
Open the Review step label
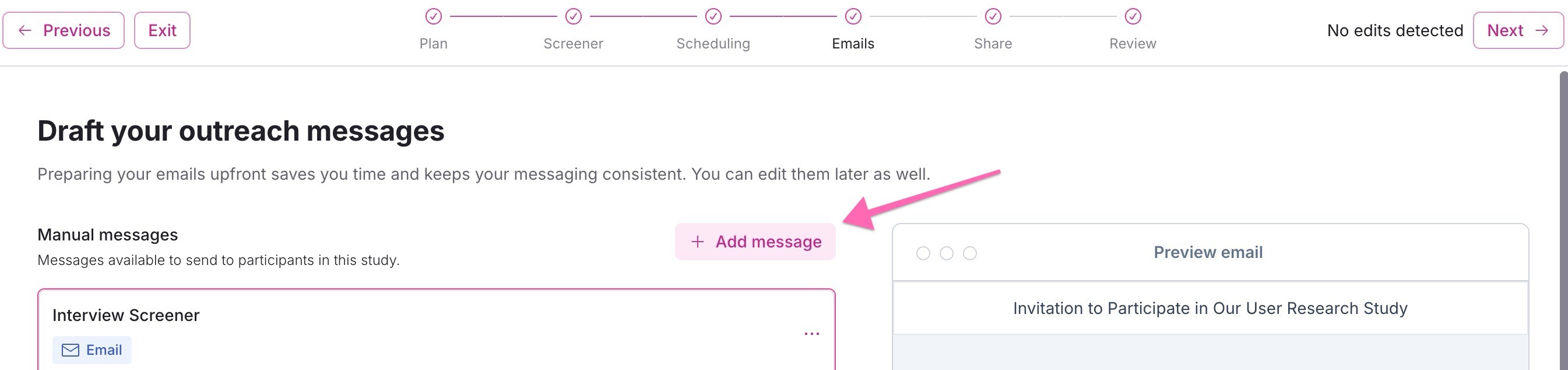tap(1133, 44)
